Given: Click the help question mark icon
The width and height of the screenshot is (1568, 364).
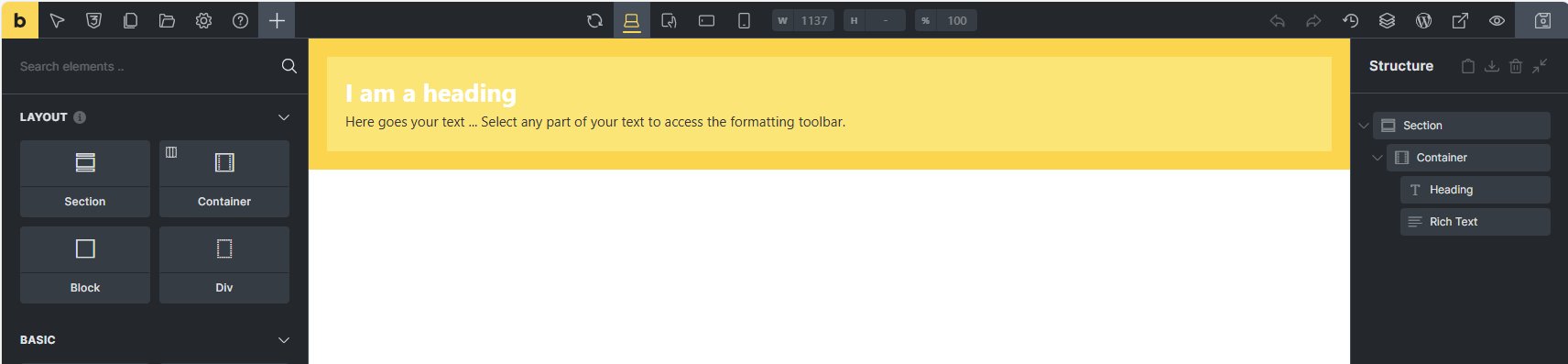Looking at the screenshot, I should pos(240,20).
